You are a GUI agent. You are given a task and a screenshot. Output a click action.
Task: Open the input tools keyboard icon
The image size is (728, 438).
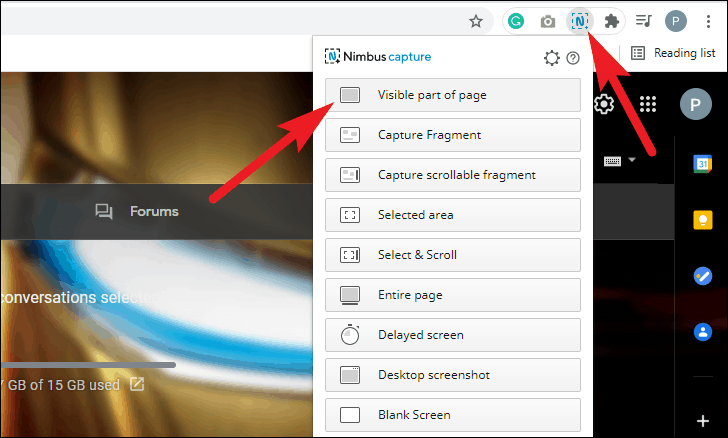point(612,161)
